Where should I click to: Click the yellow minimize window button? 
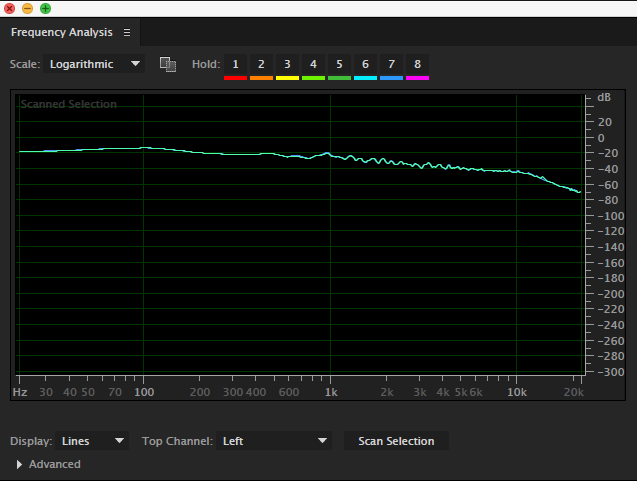point(28,8)
